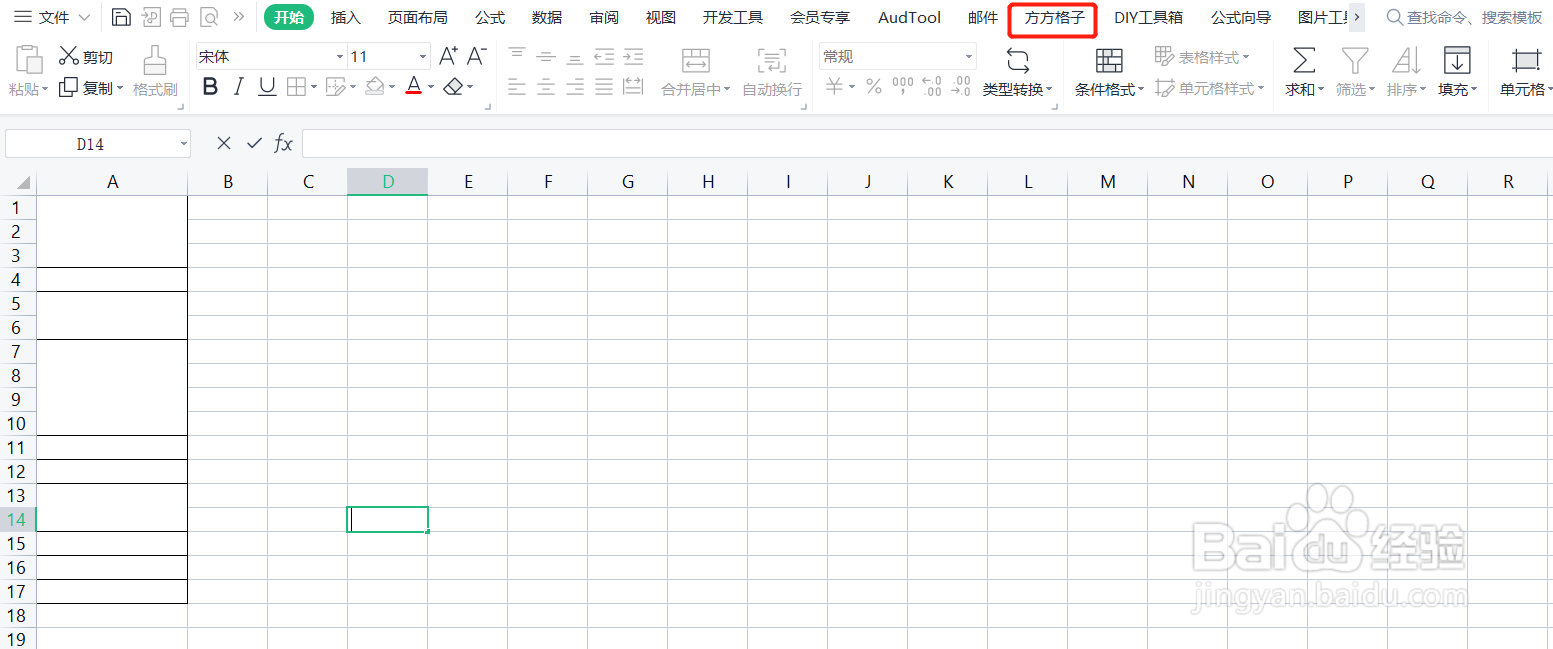The width and height of the screenshot is (1553, 649).
Task: Decrease font size with A- icon
Action: pyautogui.click(x=477, y=56)
